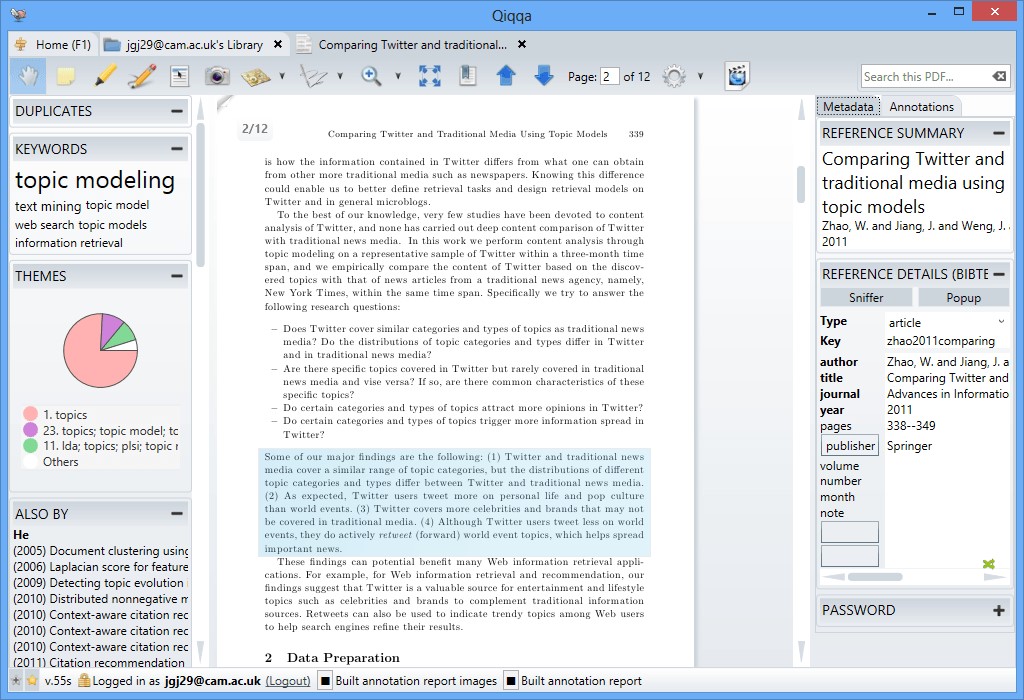
Task: Go to next page with down arrow
Action: (543, 76)
